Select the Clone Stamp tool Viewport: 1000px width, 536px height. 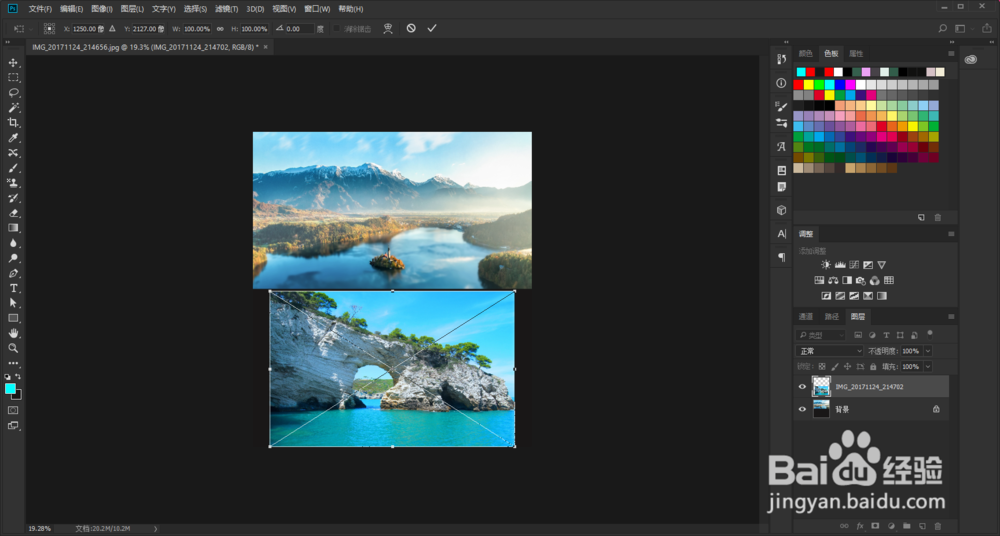(13, 183)
